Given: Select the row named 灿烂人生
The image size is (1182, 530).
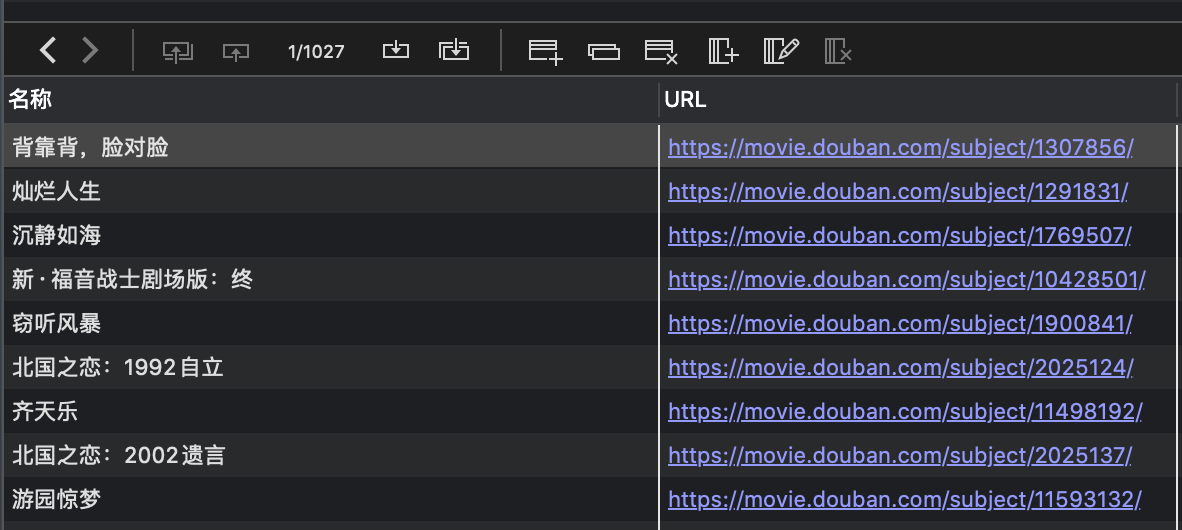Looking at the screenshot, I should [57, 191].
